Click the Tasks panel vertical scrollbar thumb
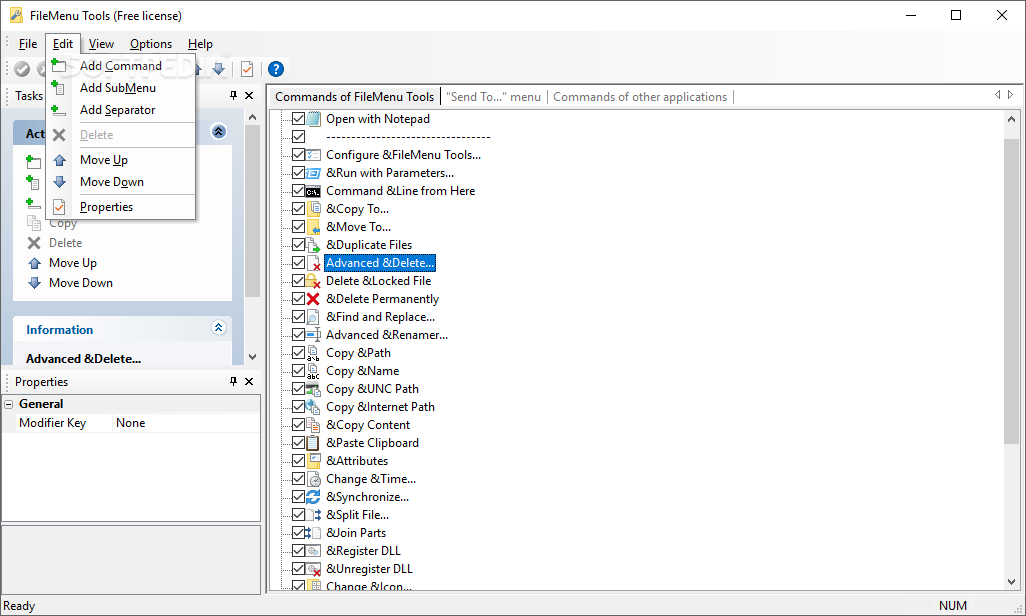1026x616 pixels. click(253, 211)
